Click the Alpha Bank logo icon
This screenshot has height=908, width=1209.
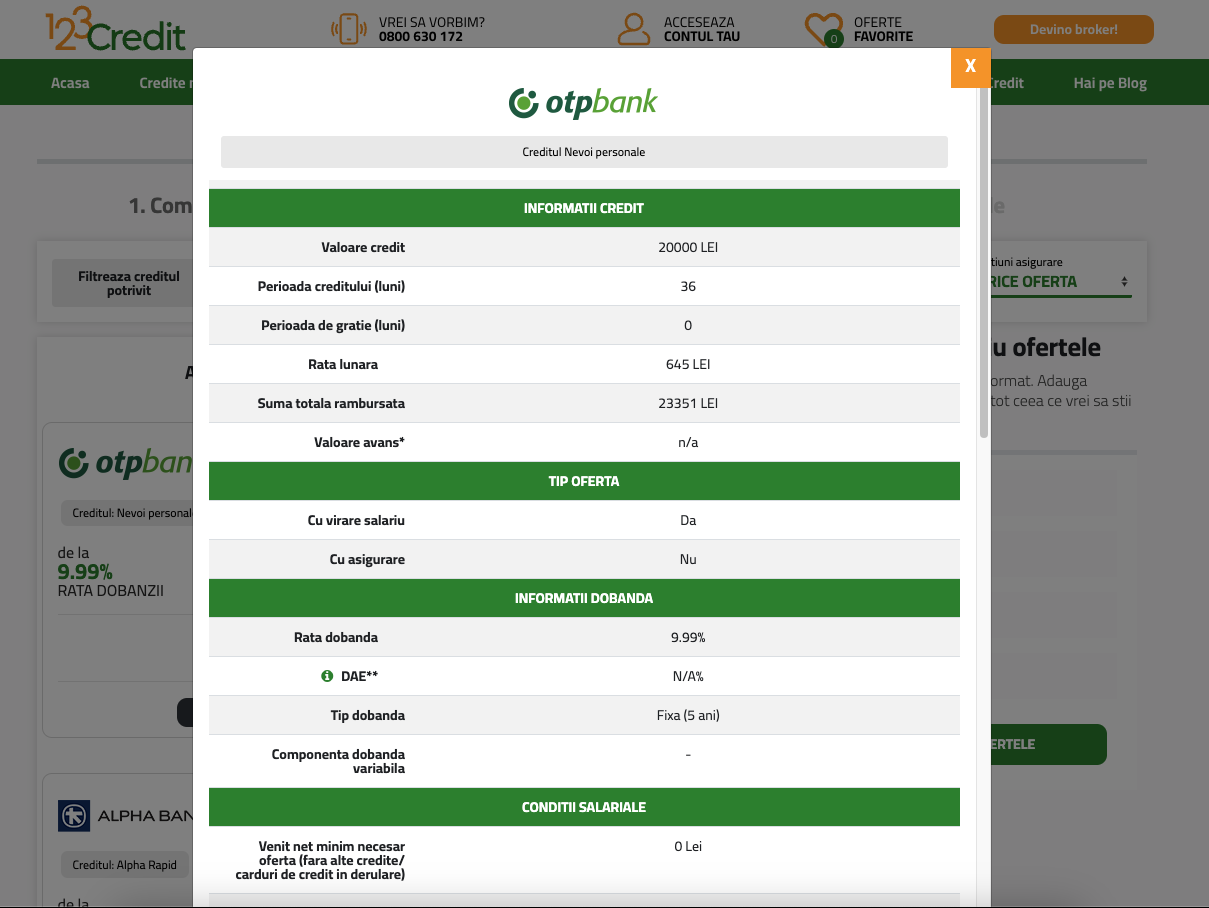coord(74,815)
